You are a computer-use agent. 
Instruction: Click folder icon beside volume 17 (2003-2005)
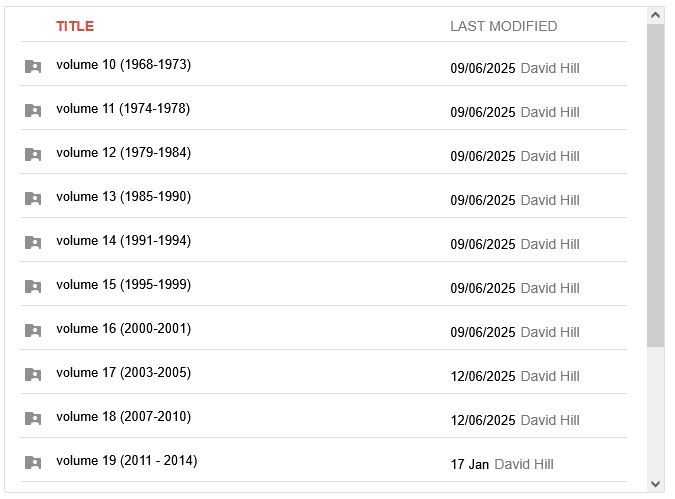33,375
